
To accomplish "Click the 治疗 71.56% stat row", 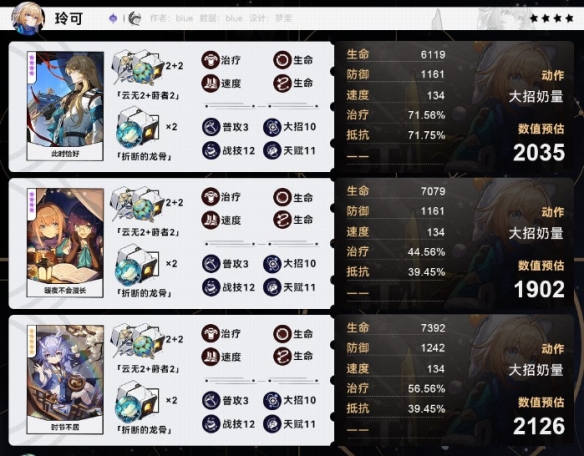I will [396, 115].
